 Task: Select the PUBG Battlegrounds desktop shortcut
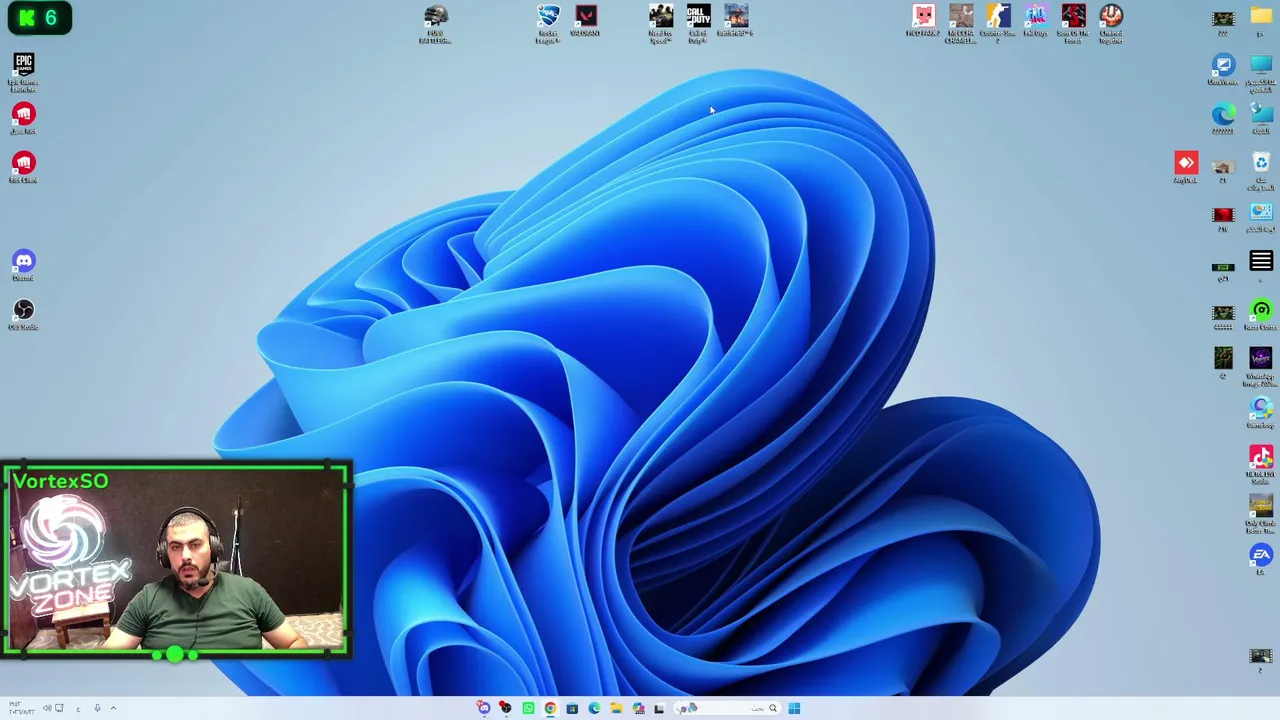[x=436, y=24]
